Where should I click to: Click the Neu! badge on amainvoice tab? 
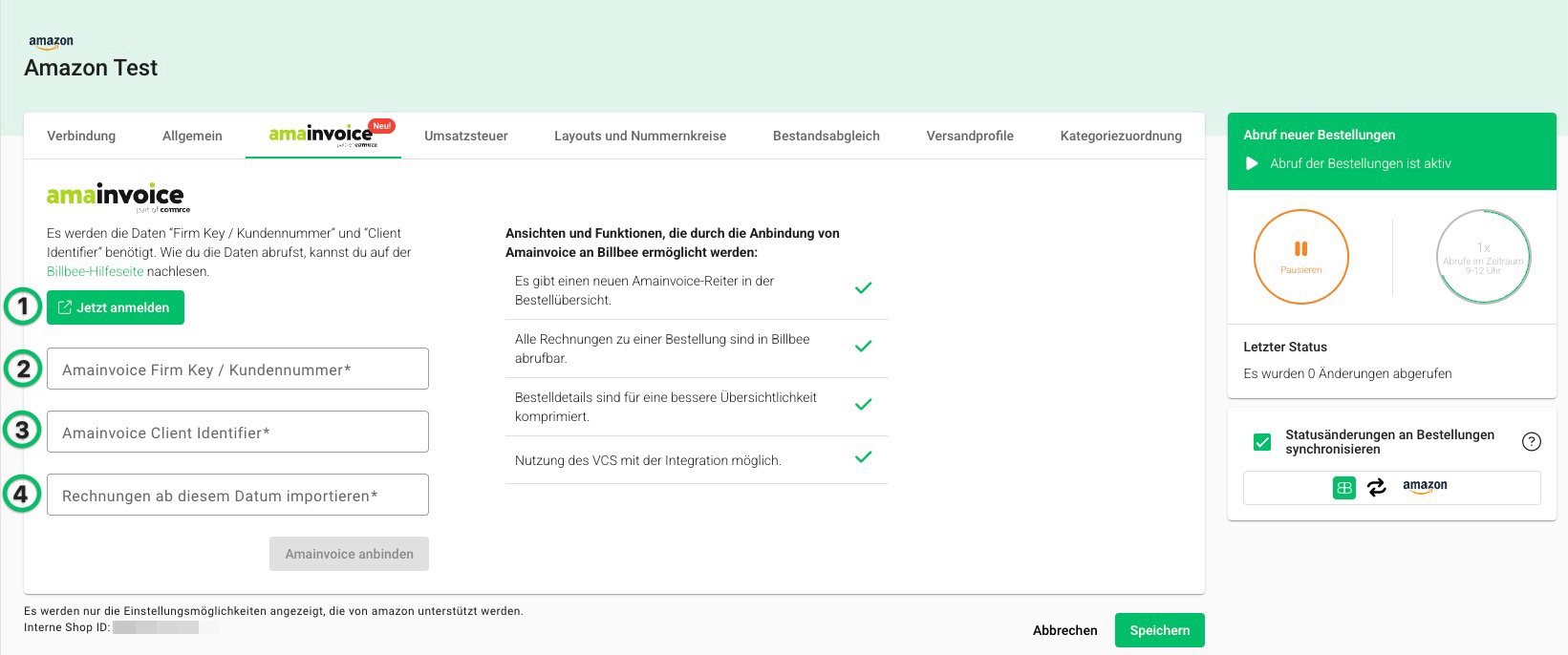click(x=381, y=126)
